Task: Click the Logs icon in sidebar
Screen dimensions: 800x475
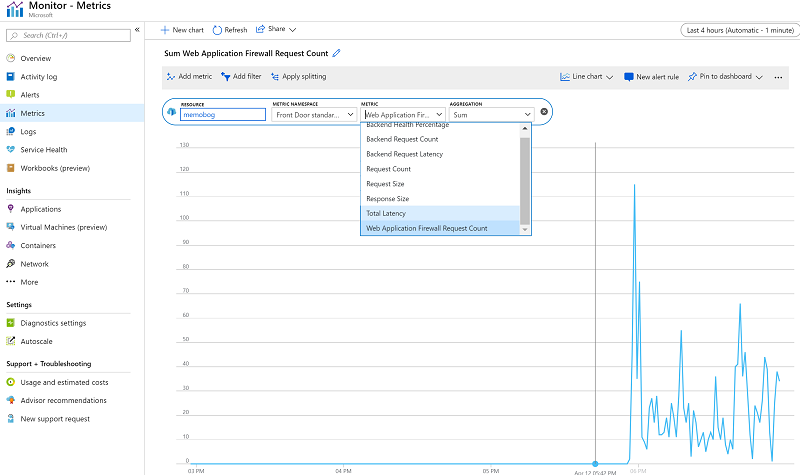Action: [10, 132]
